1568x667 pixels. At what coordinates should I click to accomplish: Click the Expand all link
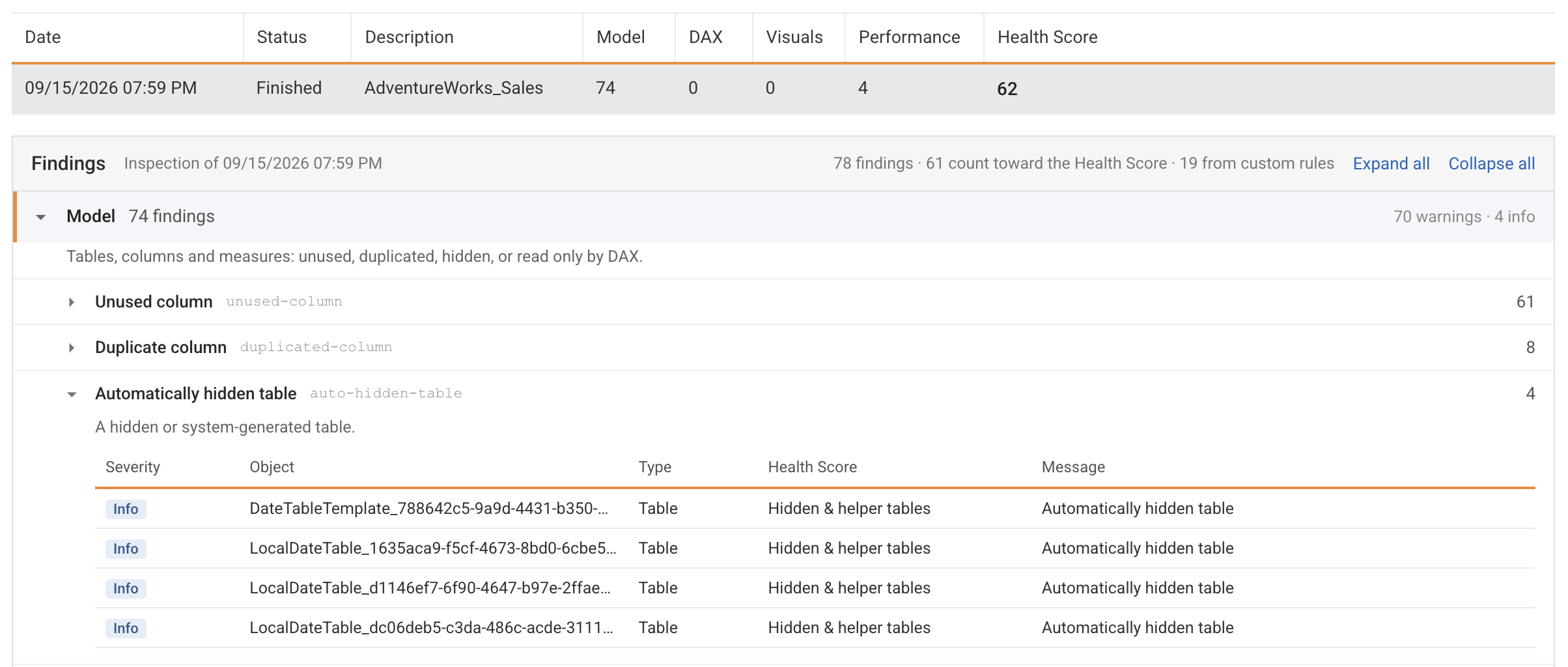1391,163
